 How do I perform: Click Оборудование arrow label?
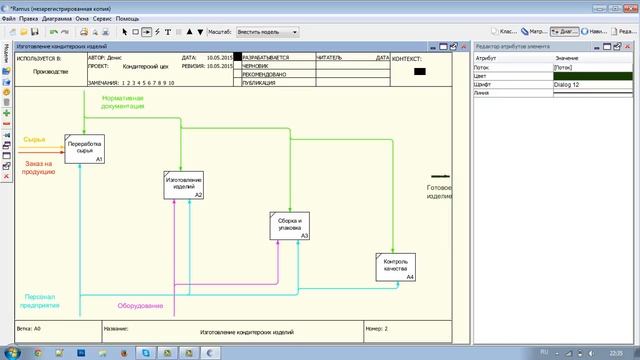(x=140, y=306)
